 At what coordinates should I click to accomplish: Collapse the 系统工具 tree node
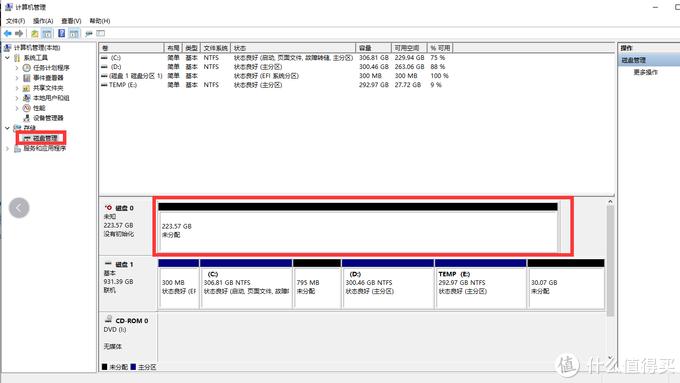pos(7,58)
